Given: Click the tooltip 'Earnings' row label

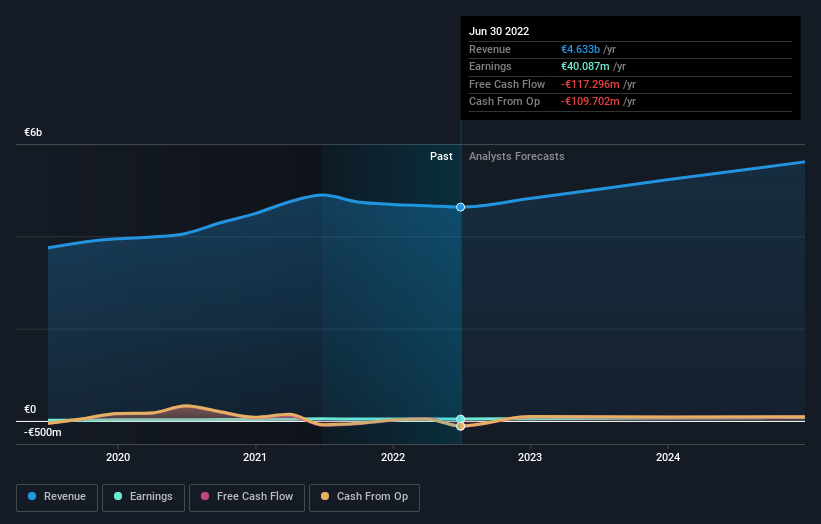Looking at the screenshot, I should 490,66.
